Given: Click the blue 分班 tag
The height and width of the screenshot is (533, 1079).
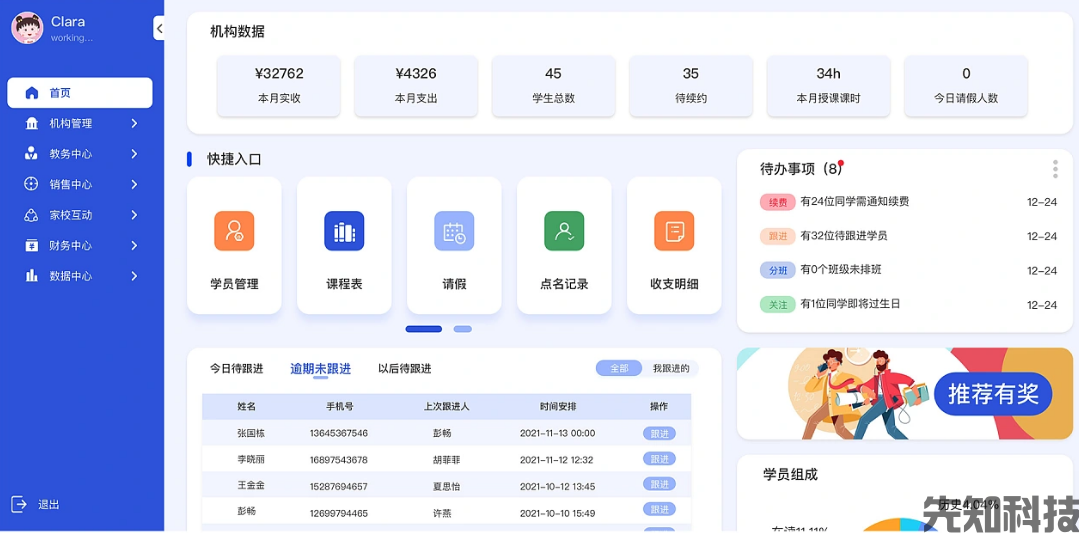Looking at the screenshot, I should pyautogui.click(x=778, y=270).
